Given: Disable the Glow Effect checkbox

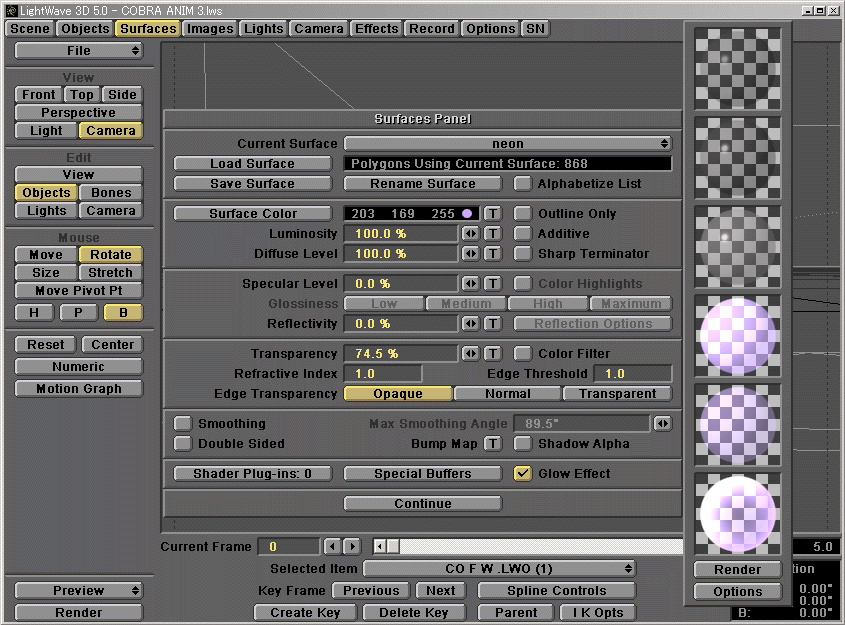Looking at the screenshot, I should point(522,474).
